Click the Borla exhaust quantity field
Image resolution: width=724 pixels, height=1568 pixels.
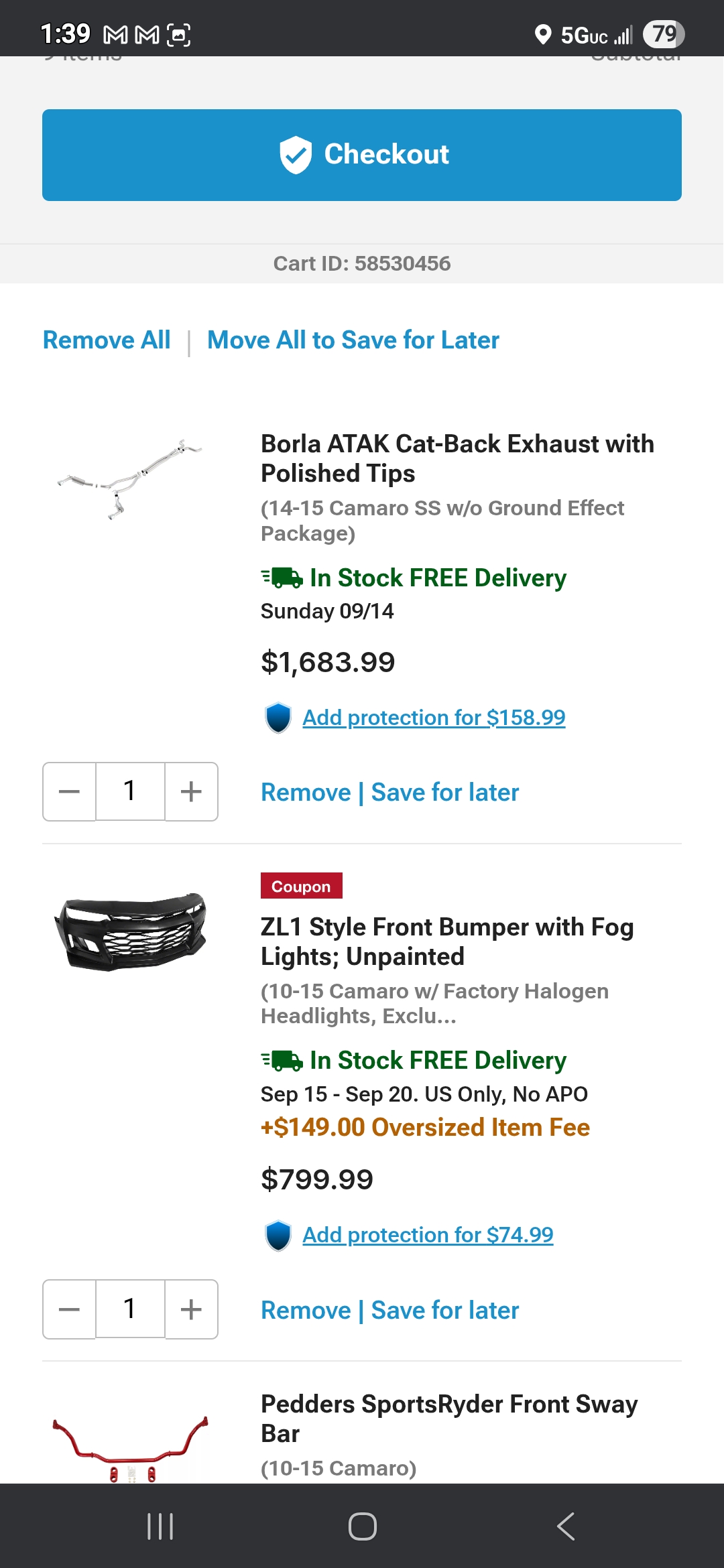(130, 791)
